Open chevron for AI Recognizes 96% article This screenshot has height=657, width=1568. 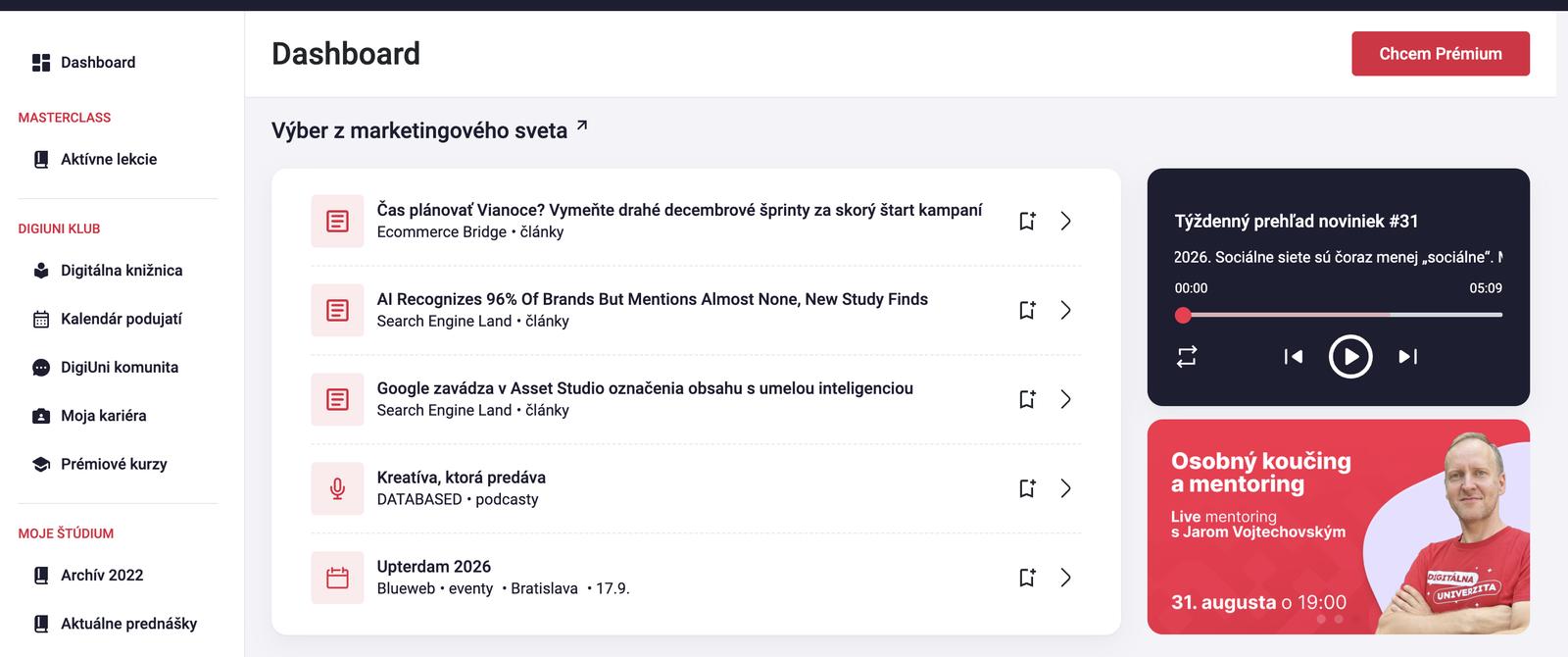pos(1065,310)
